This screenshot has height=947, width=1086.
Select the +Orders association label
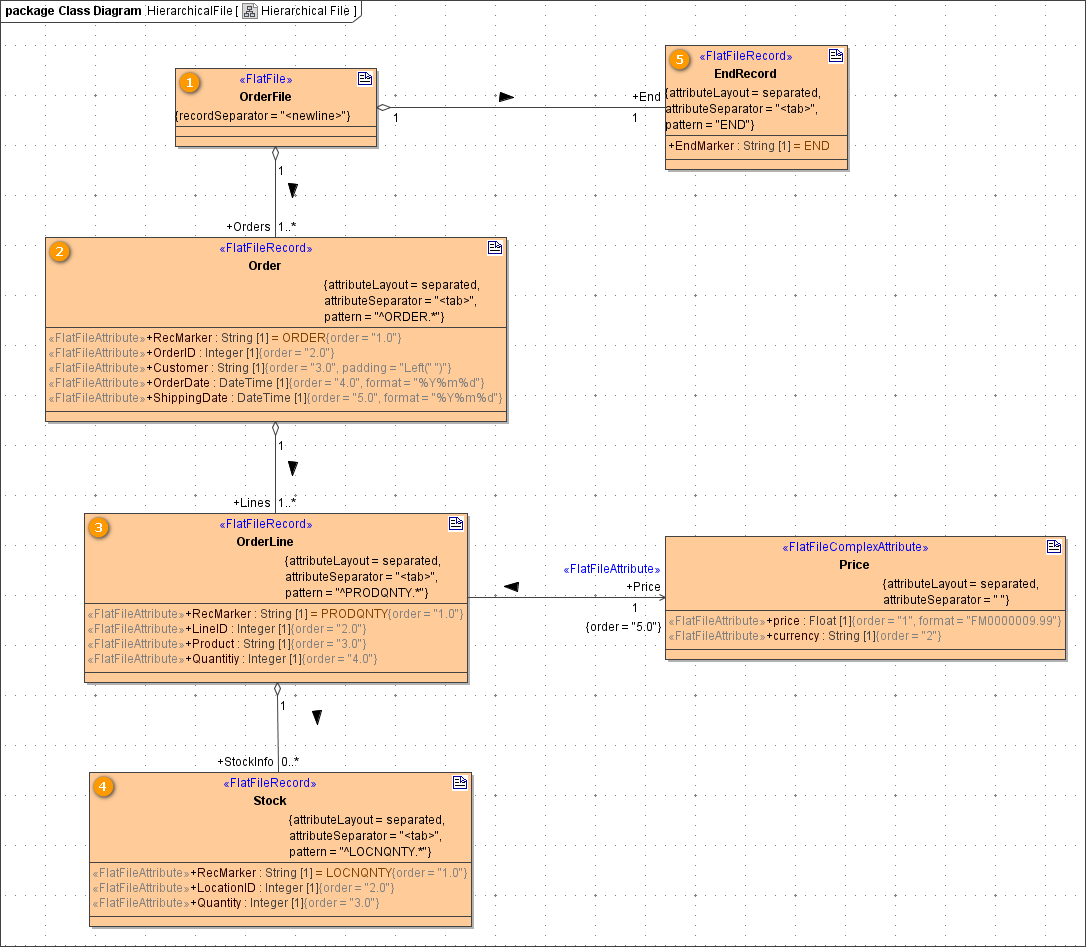pyautogui.click(x=250, y=226)
